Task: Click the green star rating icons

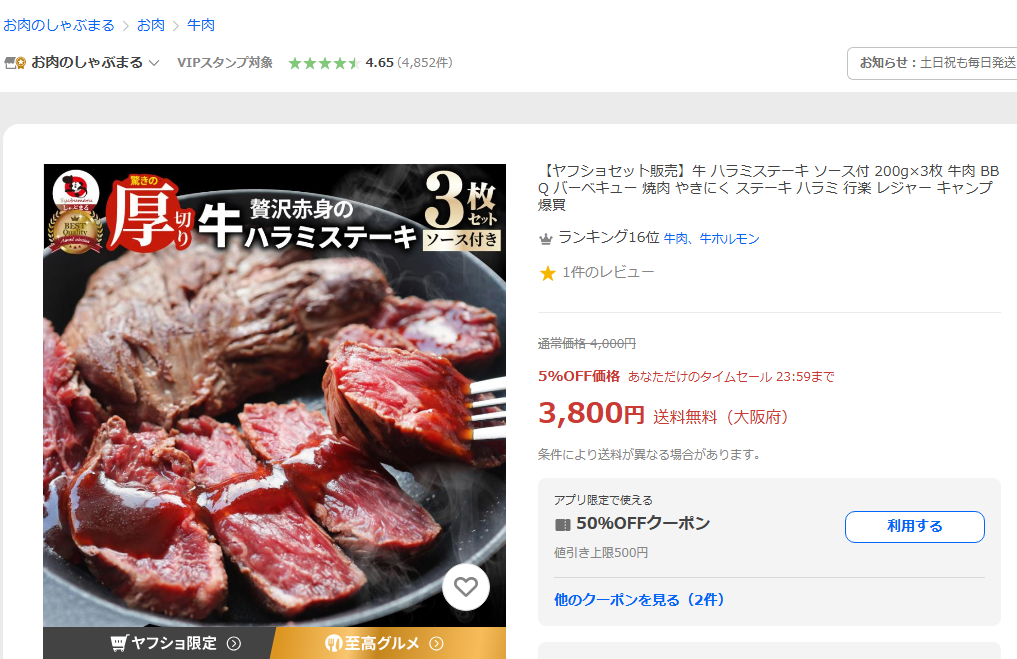Action: click(324, 63)
